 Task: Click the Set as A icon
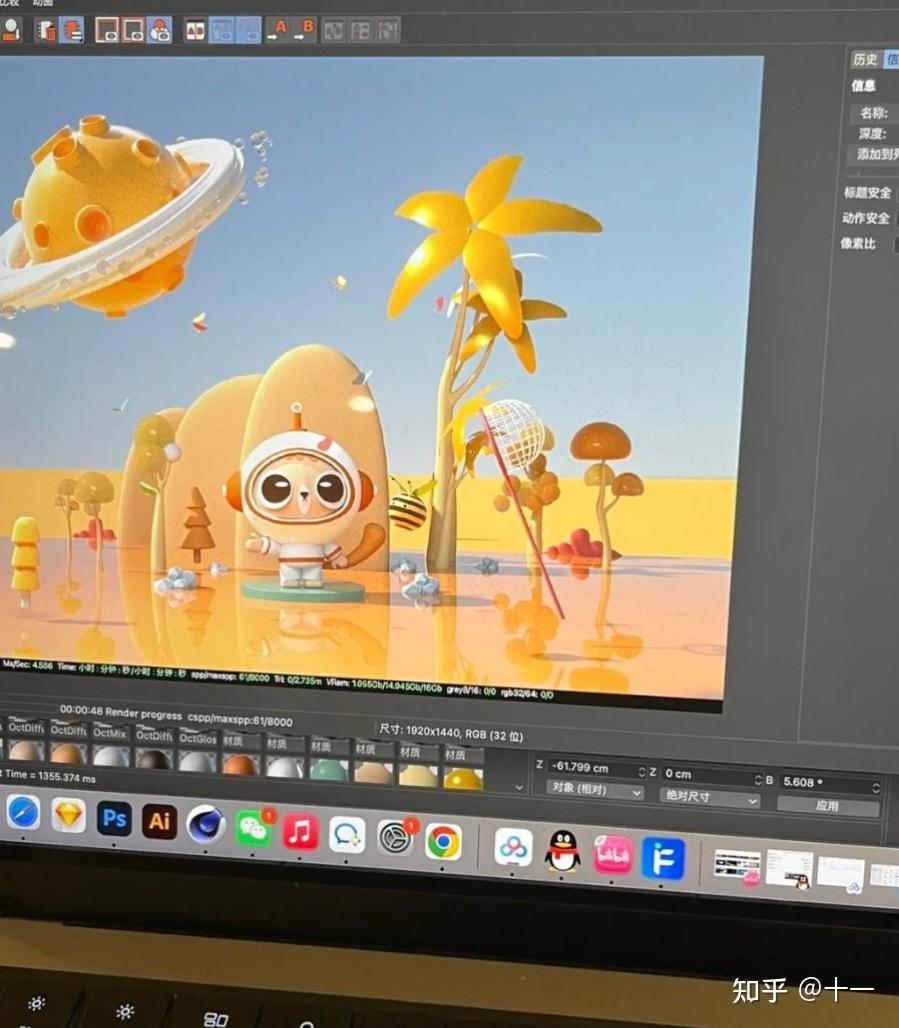pos(277,30)
